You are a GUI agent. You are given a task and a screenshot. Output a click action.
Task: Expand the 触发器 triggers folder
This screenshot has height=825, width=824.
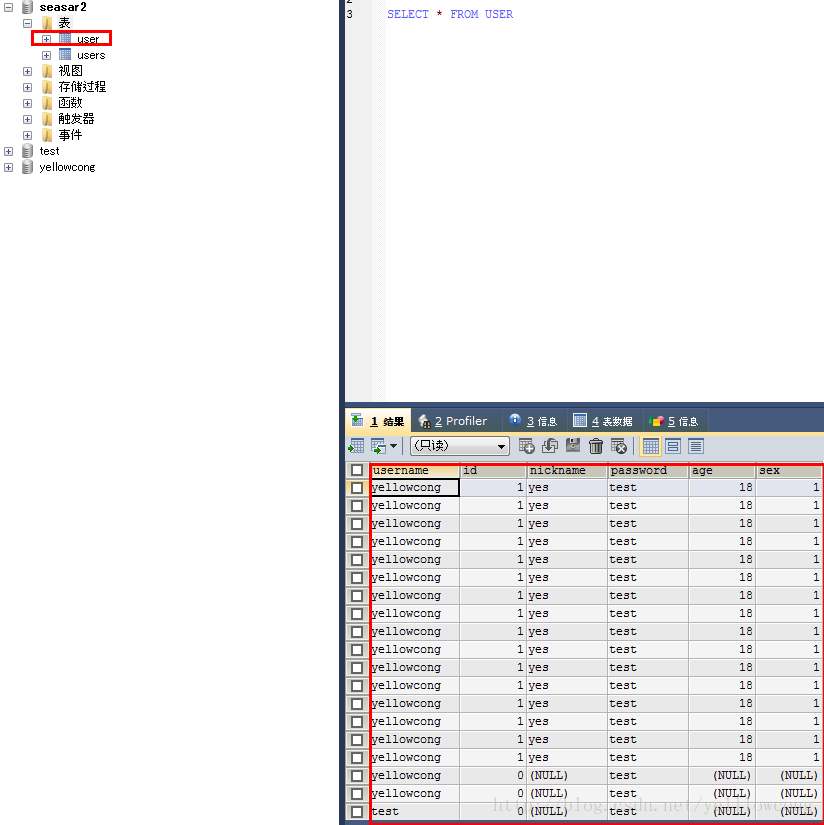pyautogui.click(x=27, y=119)
